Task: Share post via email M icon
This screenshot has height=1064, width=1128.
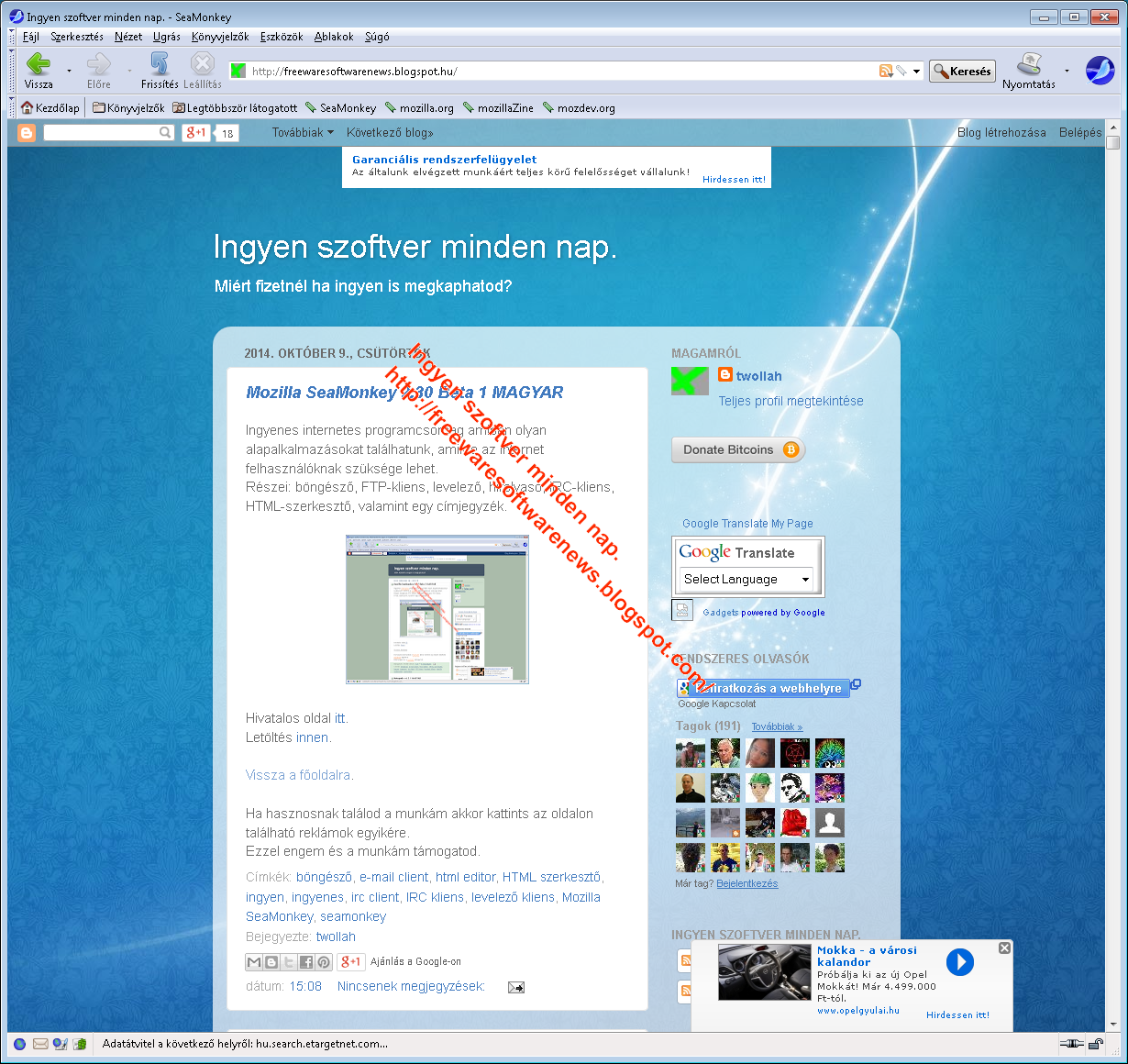Action: 254,962
